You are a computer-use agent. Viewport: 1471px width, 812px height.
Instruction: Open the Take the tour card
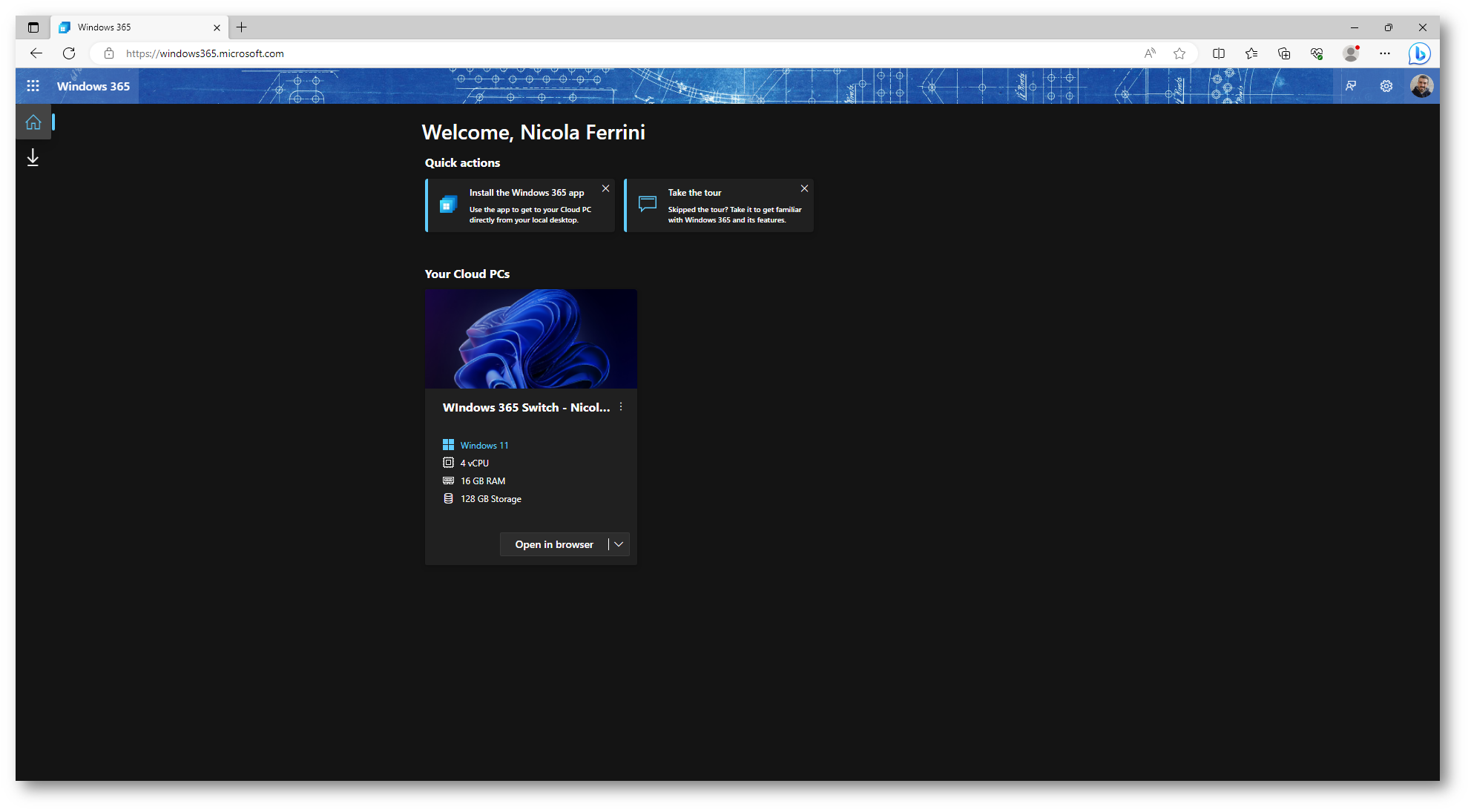click(719, 205)
